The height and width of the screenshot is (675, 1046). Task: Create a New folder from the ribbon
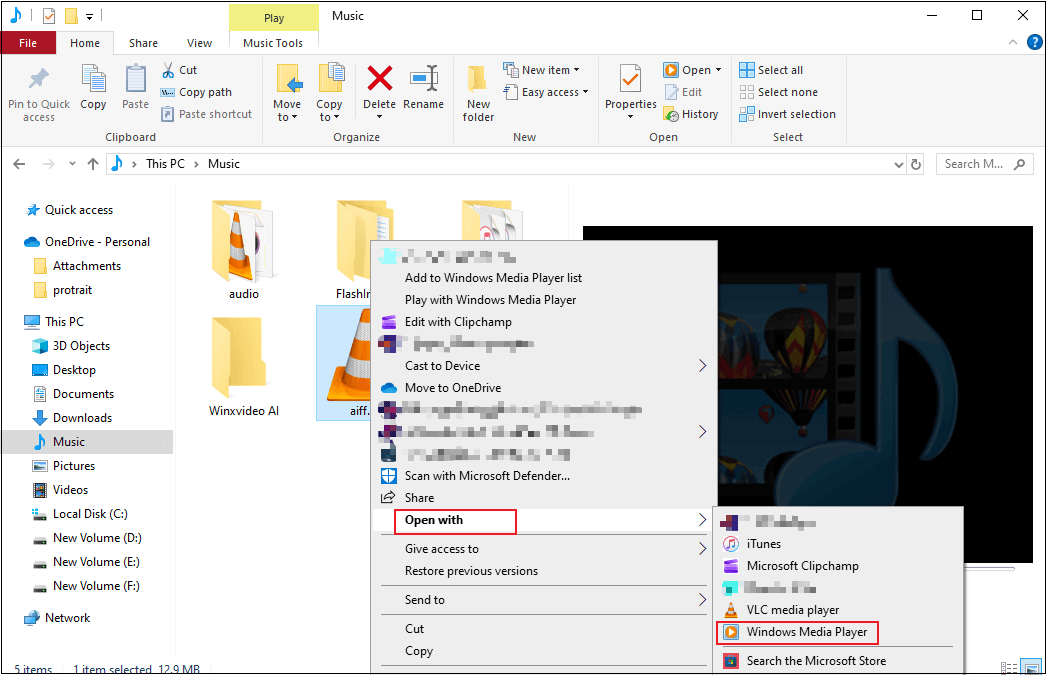[x=477, y=92]
